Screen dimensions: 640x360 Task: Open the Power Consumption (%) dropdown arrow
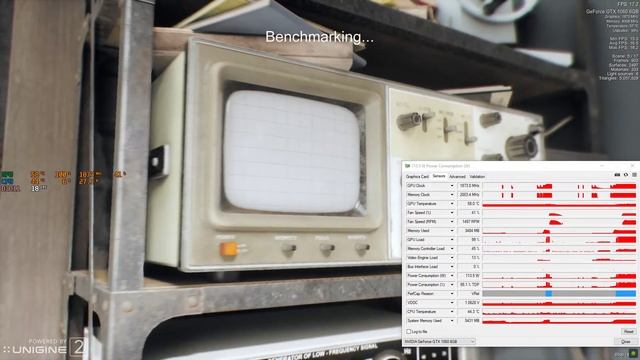(x=452, y=284)
